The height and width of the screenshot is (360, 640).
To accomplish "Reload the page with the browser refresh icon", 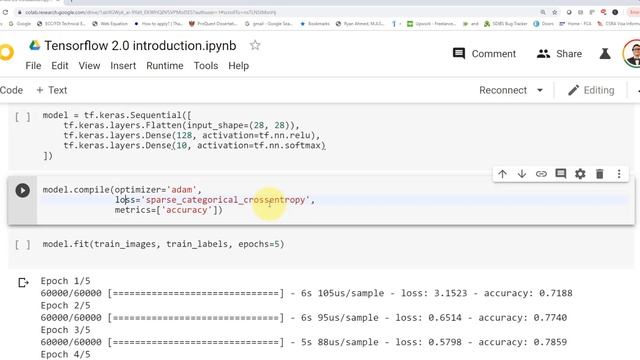I will click(5, 12).
